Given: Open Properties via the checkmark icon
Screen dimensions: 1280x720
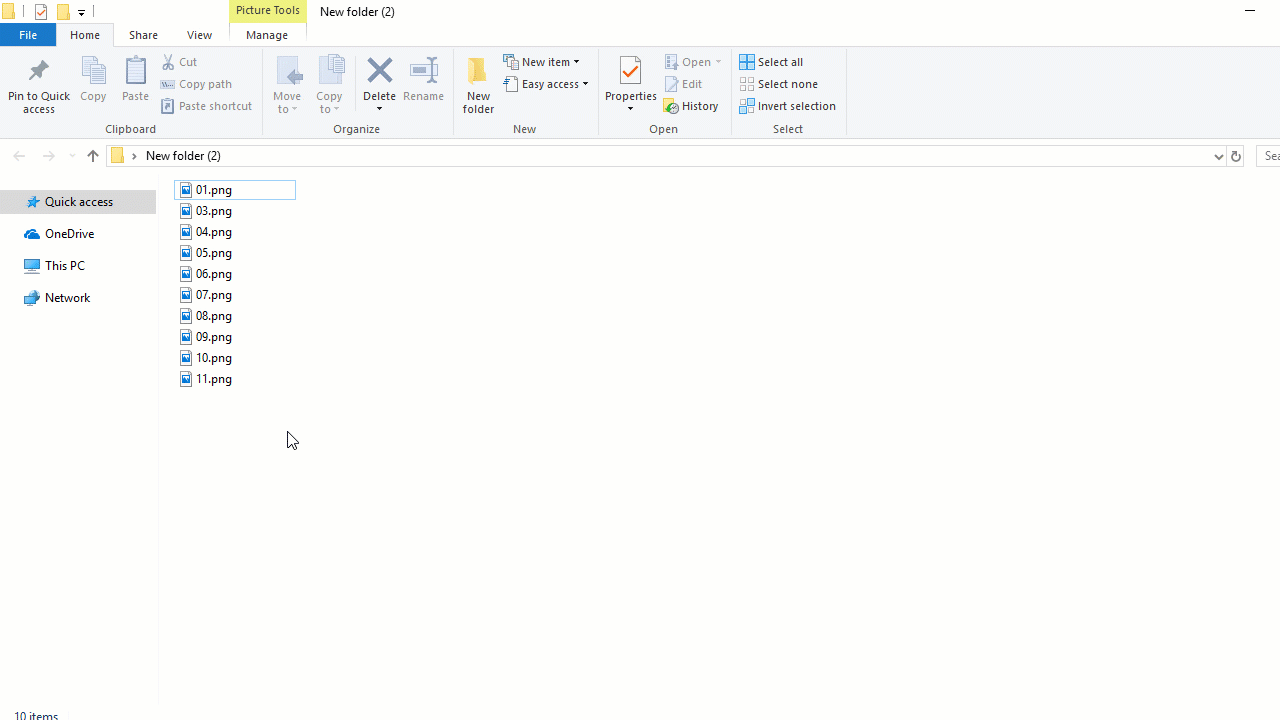Looking at the screenshot, I should 630,72.
